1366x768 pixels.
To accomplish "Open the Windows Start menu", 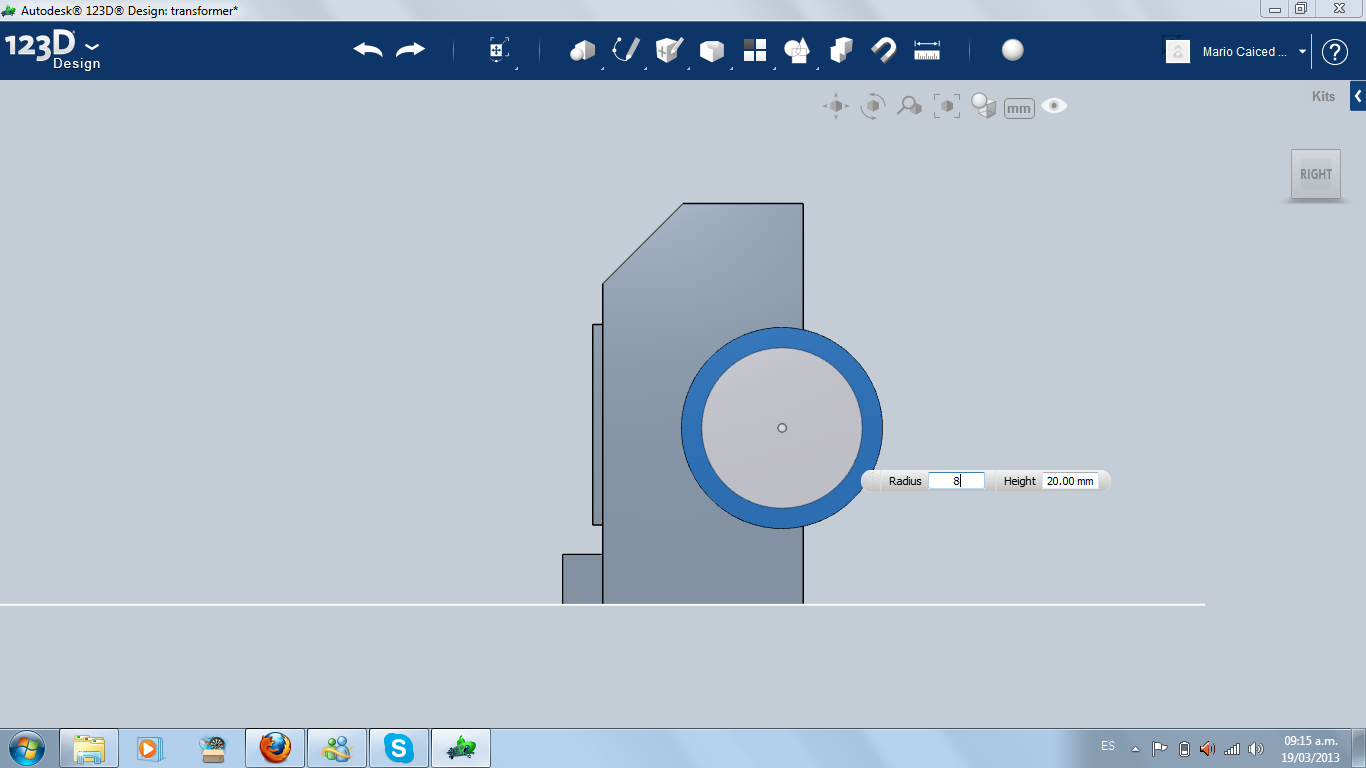I will click(x=26, y=748).
